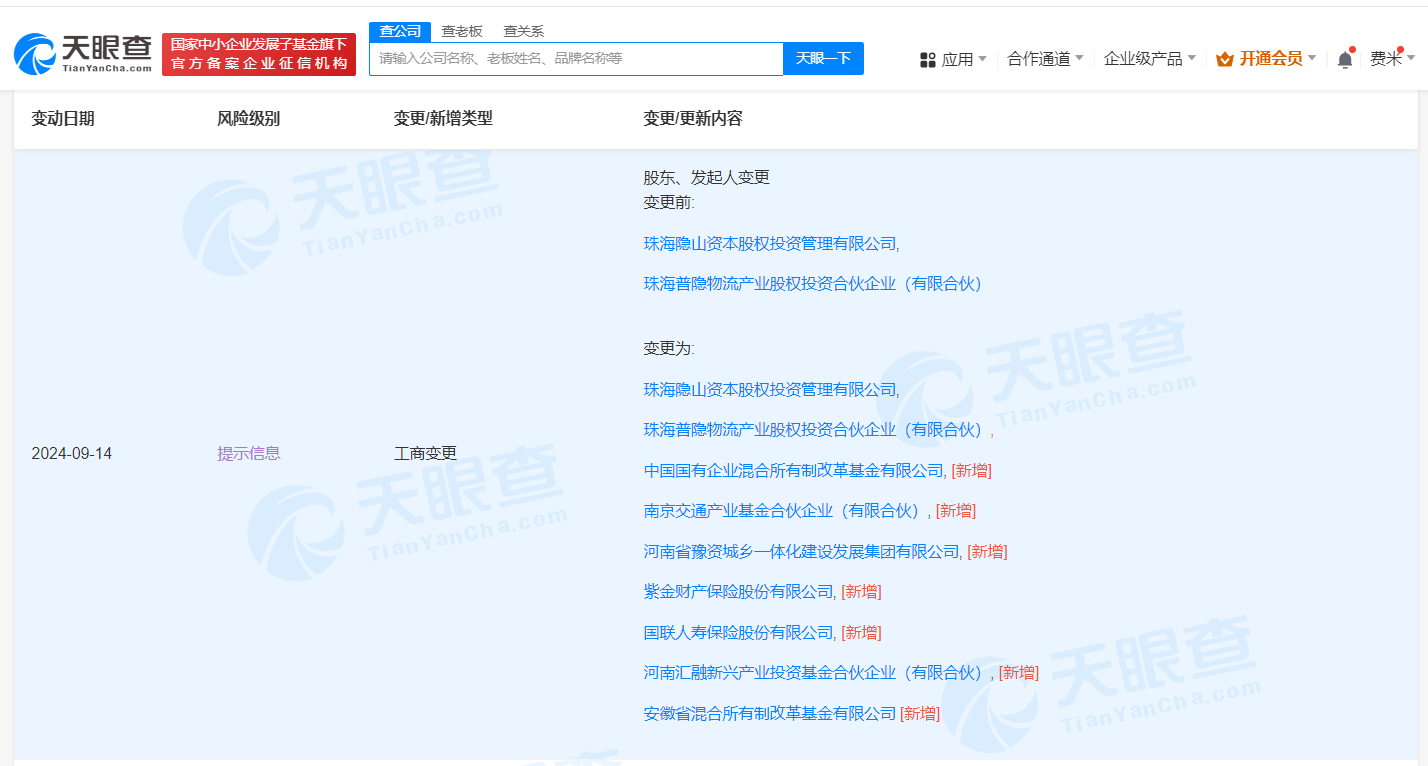Click the [新增] tag beside 紫金财产保险
This screenshot has height=766, width=1428.
pyautogui.click(x=861, y=592)
